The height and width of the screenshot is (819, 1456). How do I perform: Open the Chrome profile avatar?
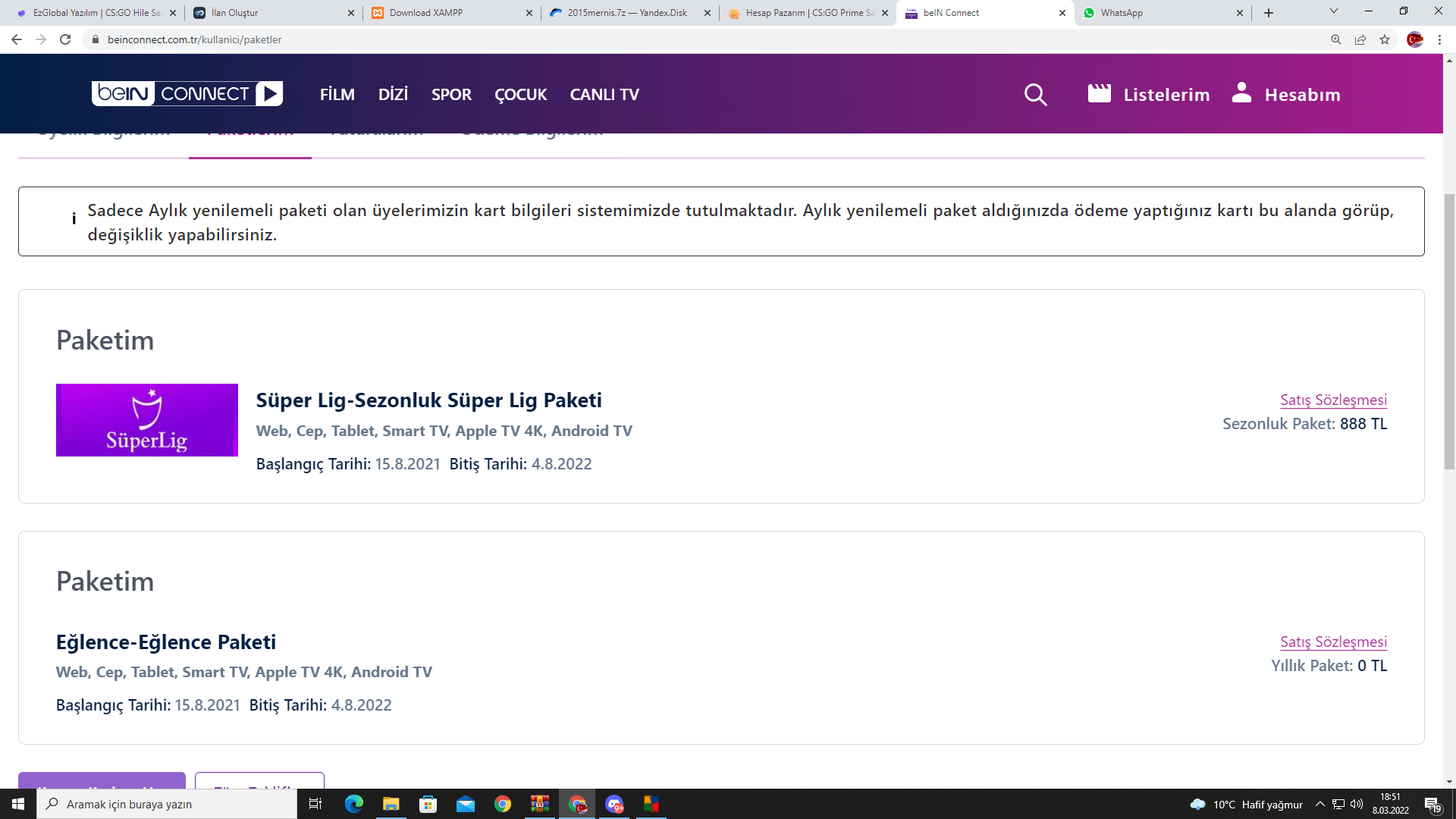pyautogui.click(x=1415, y=39)
